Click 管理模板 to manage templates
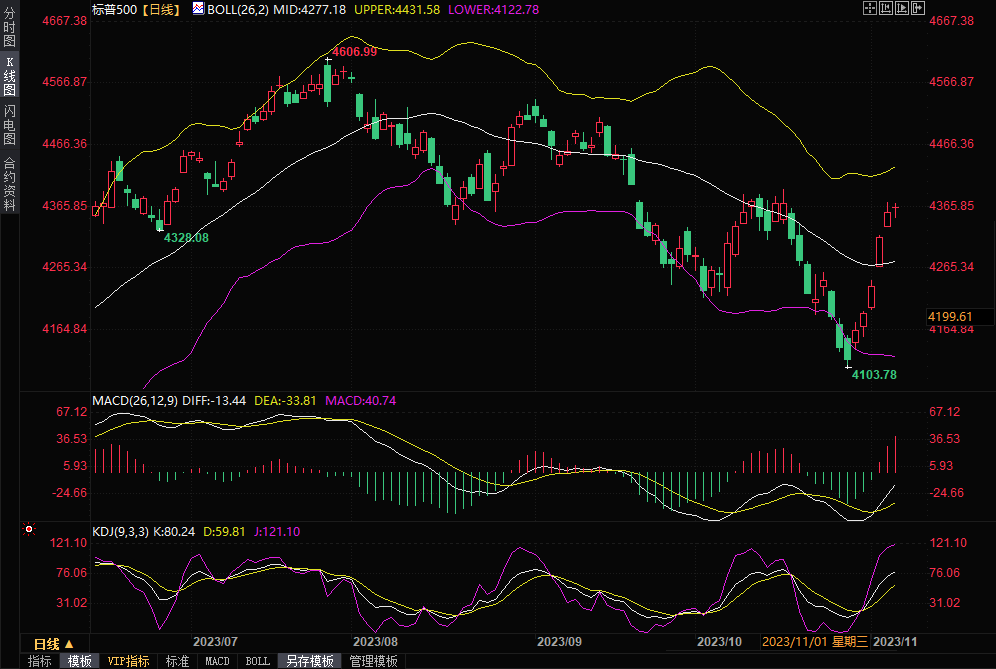Screen dimensions: 996x669 pyautogui.click(x=373, y=661)
